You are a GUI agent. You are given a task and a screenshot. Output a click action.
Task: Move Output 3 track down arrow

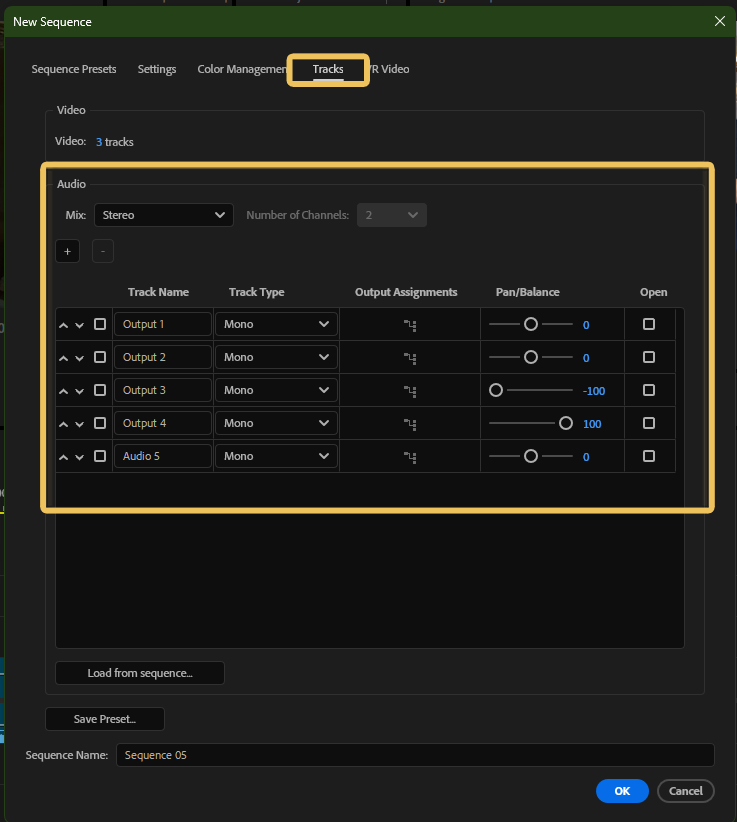click(80, 391)
